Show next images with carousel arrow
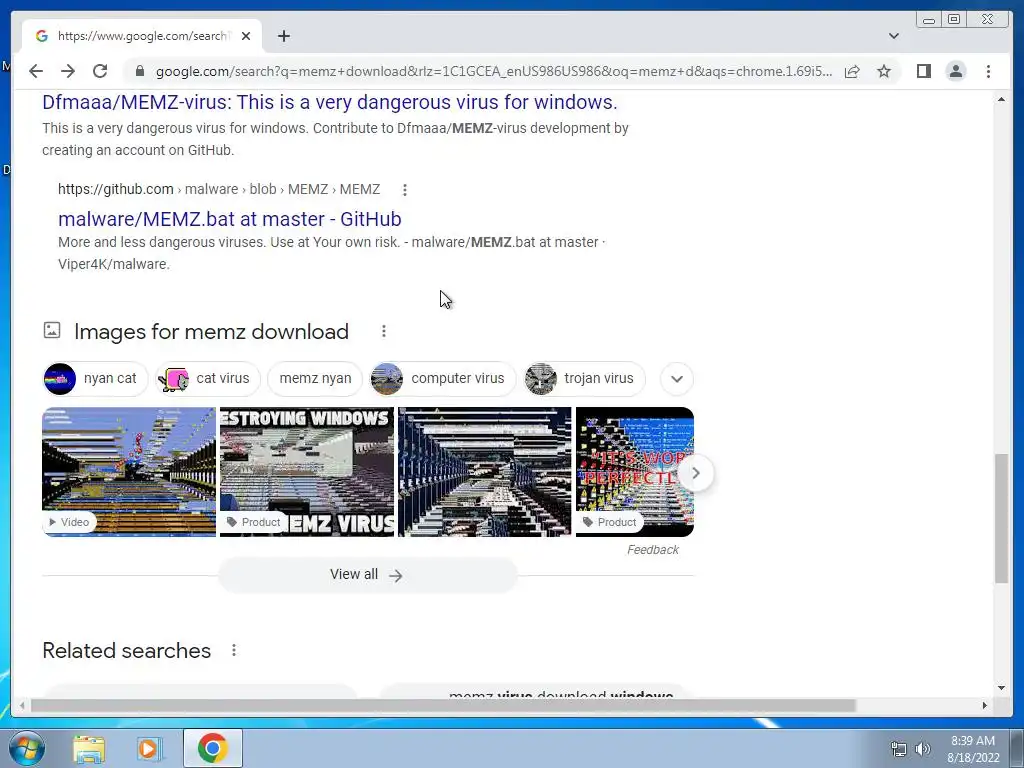 696,473
